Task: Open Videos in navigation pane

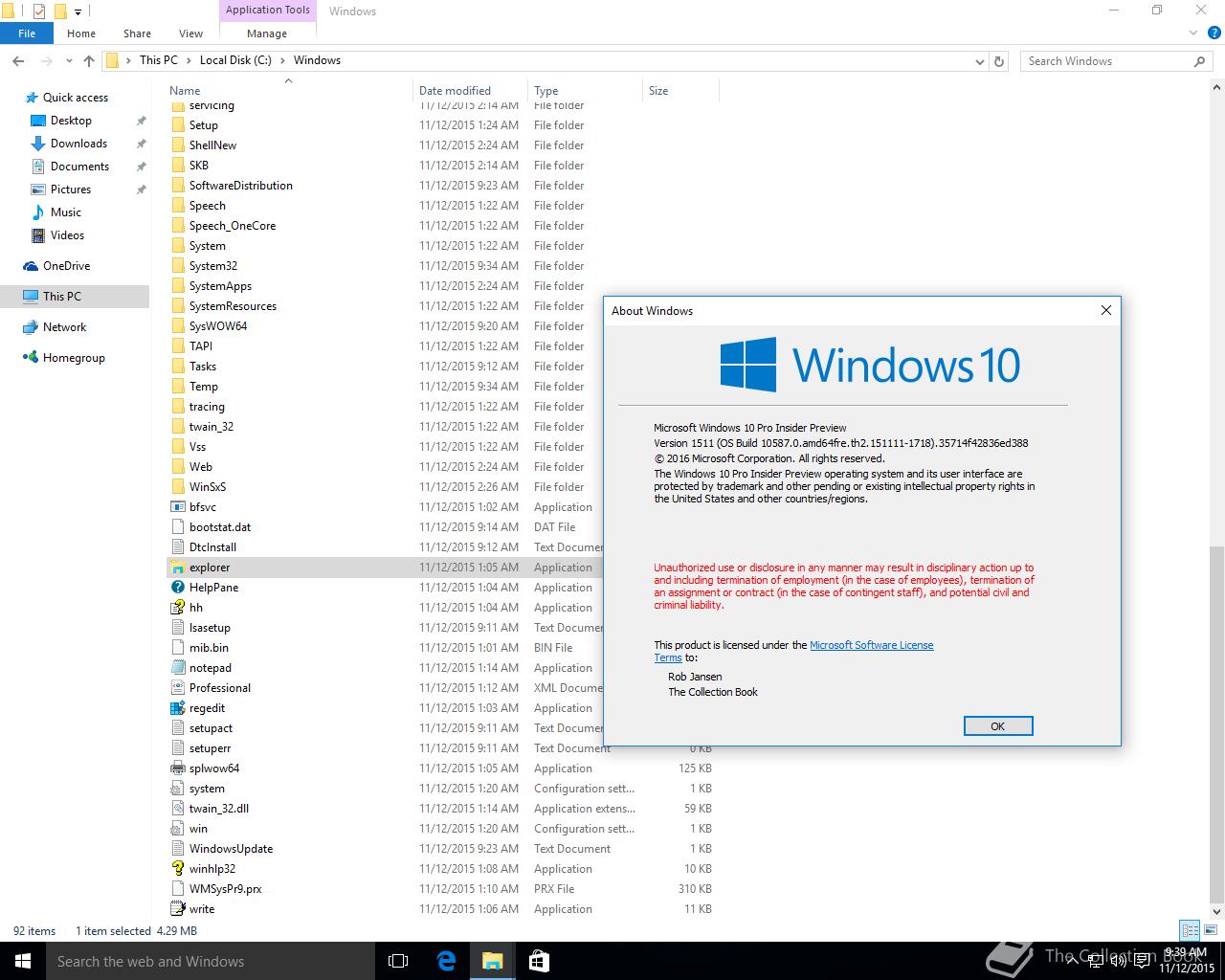Action: (x=67, y=235)
